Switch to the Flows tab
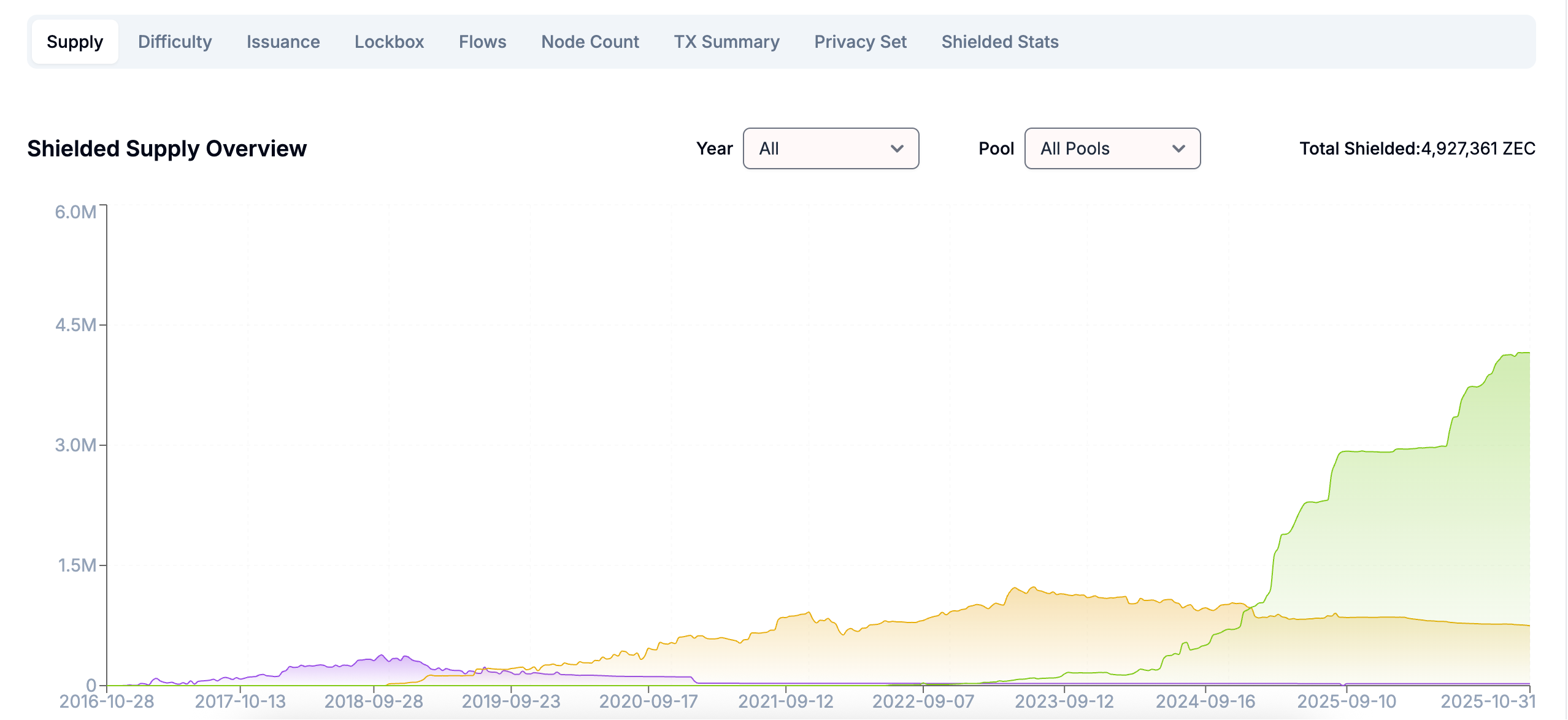Viewport: 1568px width, 720px height. [482, 42]
